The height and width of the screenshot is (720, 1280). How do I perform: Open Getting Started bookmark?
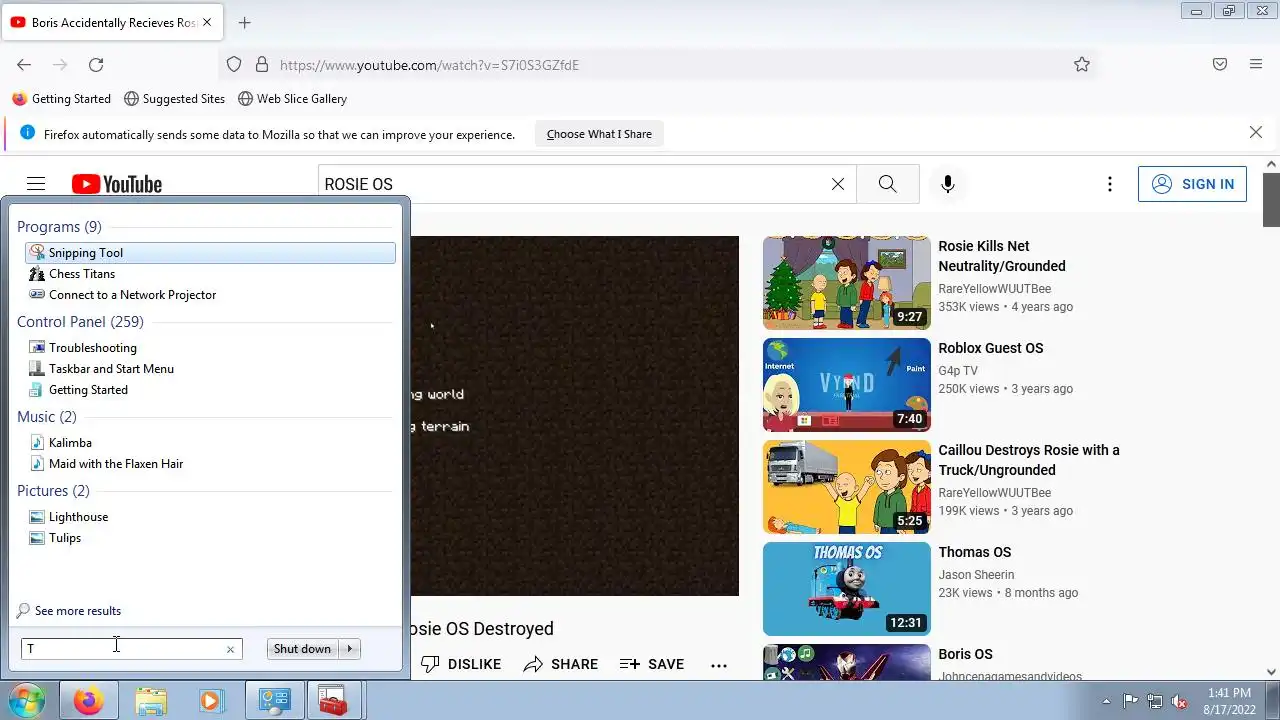pos(61,99)
